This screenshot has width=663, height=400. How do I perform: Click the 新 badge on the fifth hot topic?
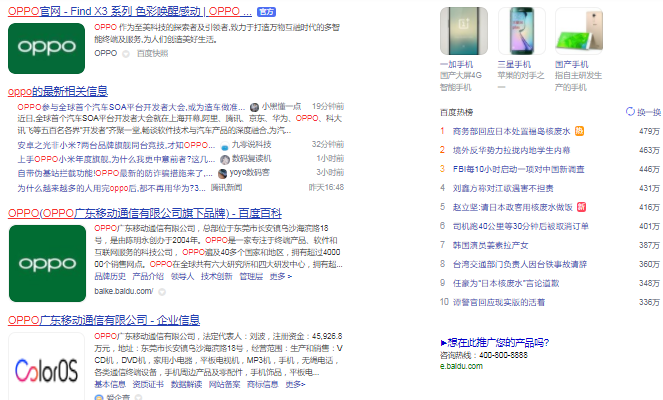point(581,207)
